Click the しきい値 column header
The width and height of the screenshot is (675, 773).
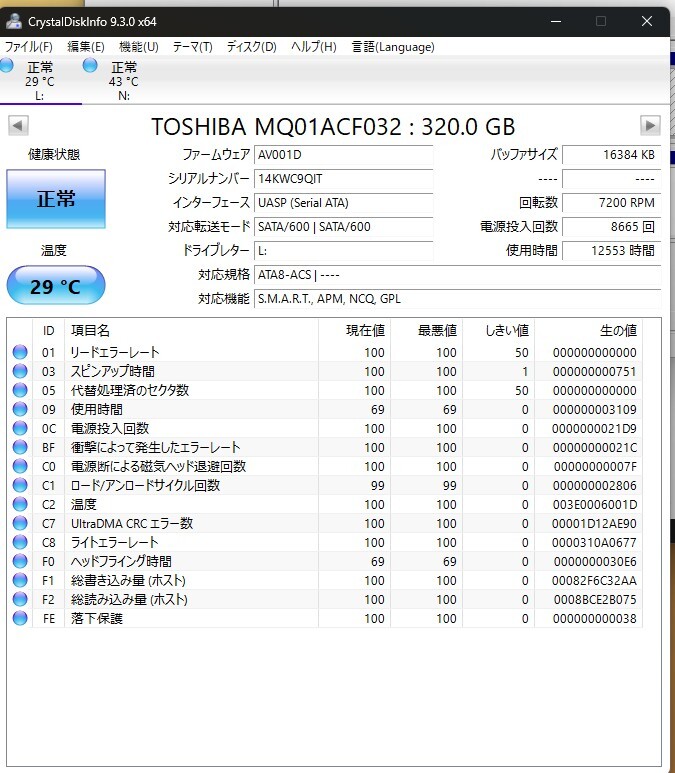498,330
